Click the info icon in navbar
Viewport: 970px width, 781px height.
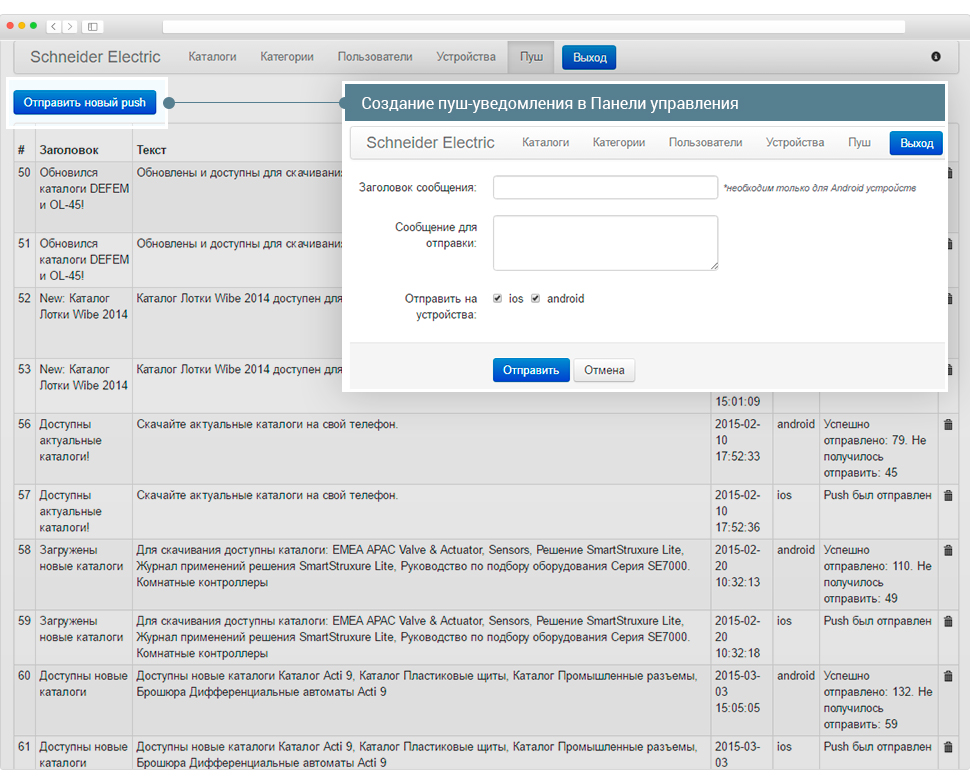coord(936,57)
